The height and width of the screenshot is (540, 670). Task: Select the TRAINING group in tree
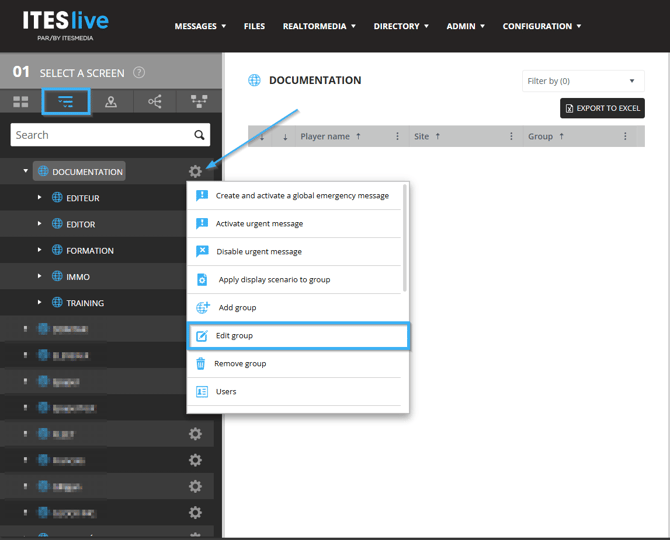click(85, 303)
